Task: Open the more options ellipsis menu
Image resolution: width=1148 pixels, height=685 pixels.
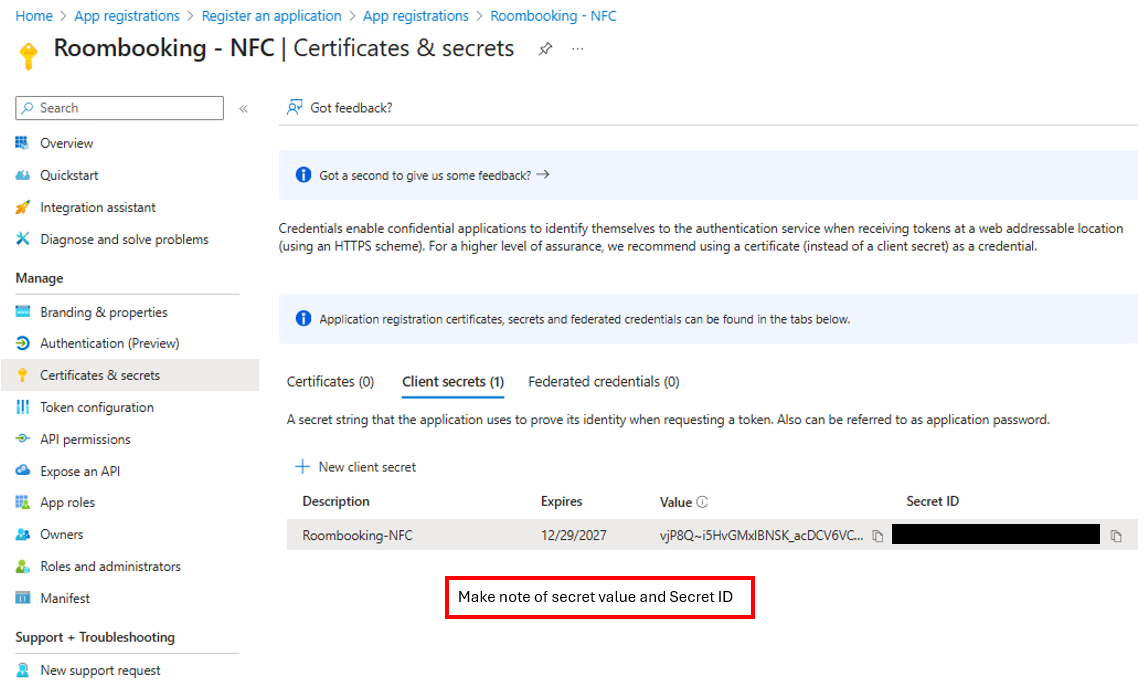Action: tap(578, 49)
